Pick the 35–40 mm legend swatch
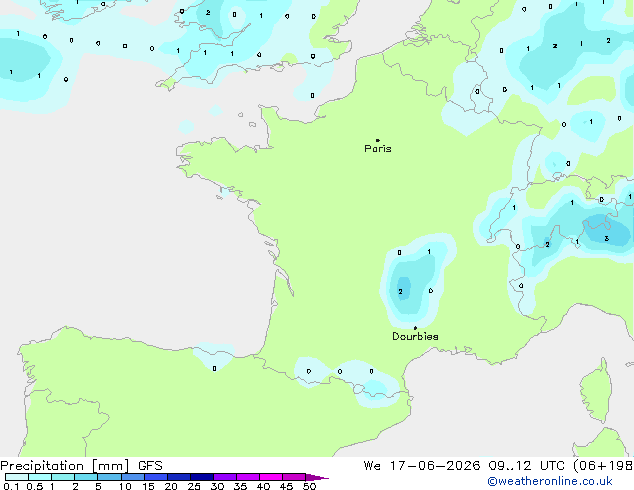Screen dimensions: 634x490 [247, 477]
